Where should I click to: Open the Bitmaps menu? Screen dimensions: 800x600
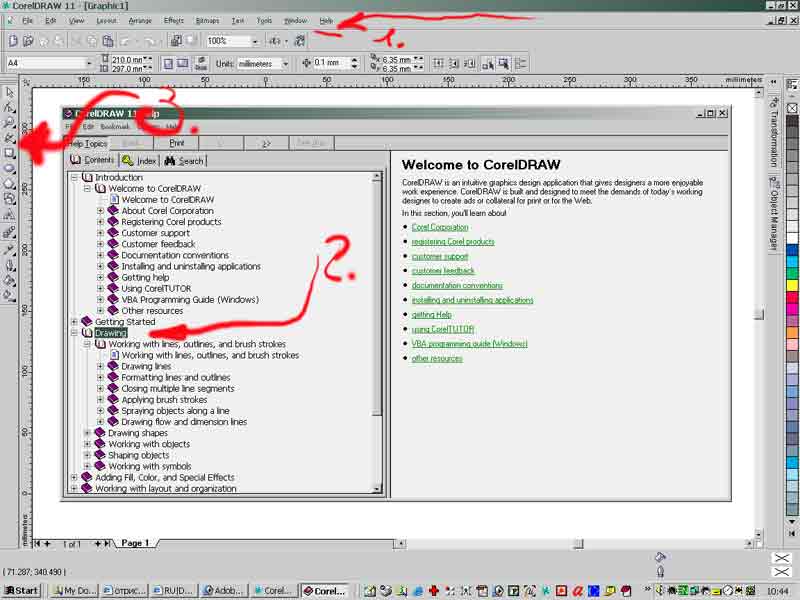coord(207,20)
